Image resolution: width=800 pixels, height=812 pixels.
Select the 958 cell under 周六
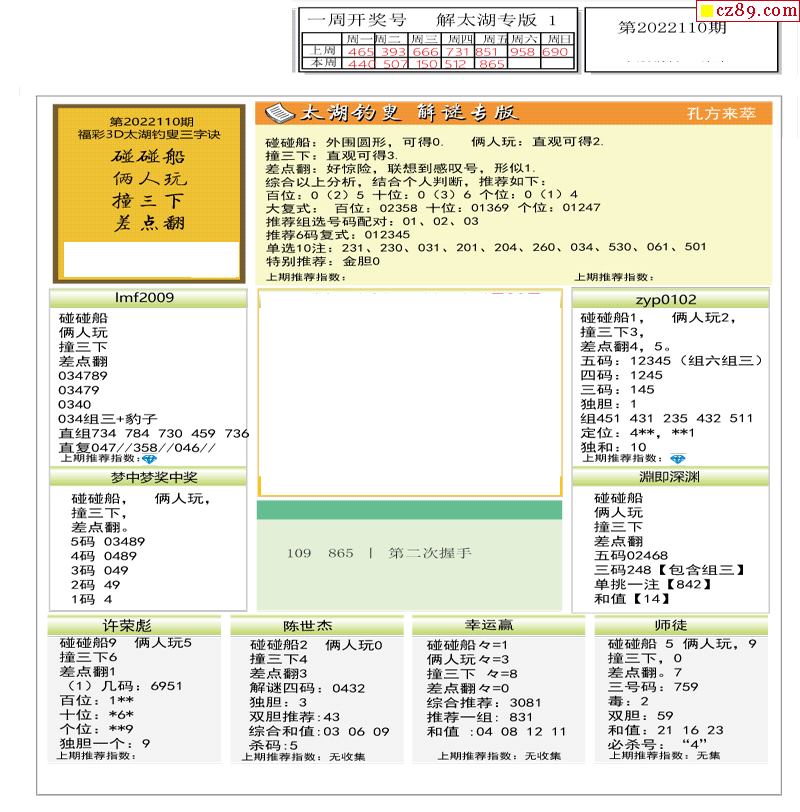[x=523, y=52]
